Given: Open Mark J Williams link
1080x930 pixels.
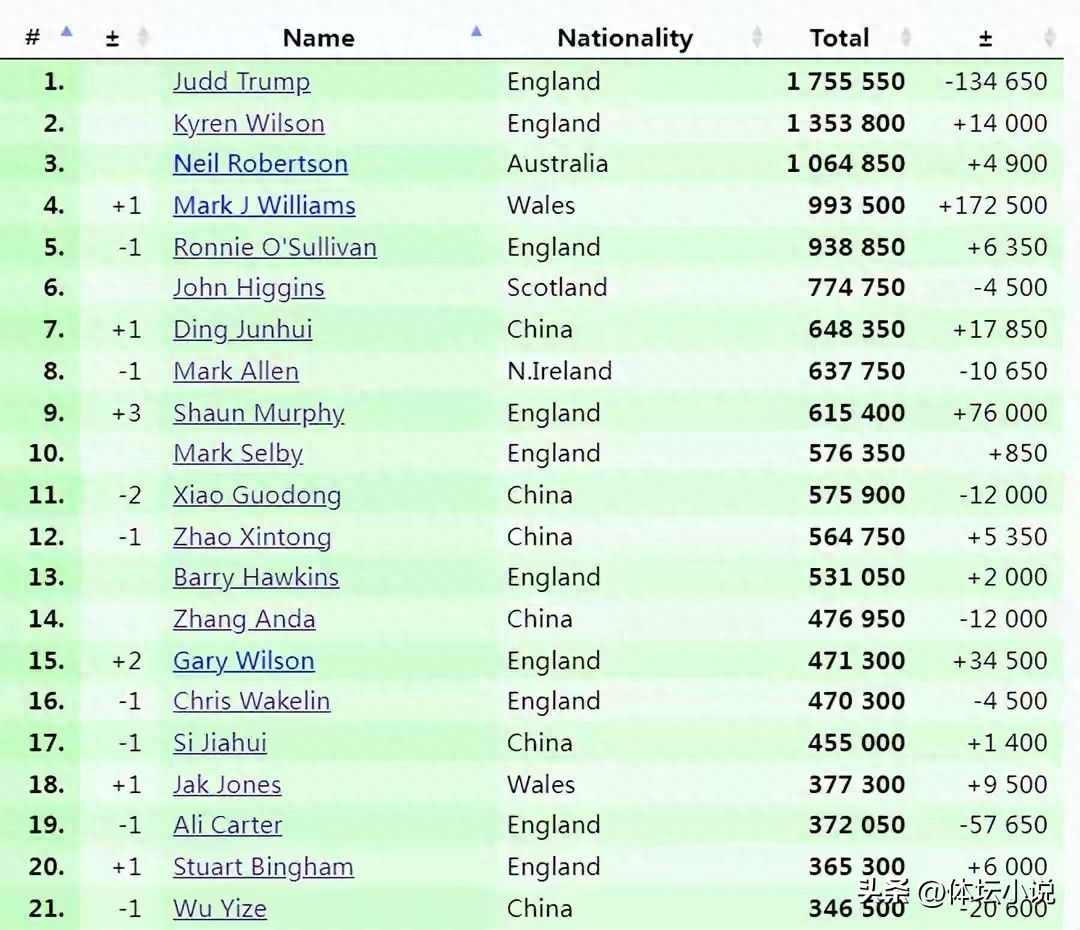Looking at the screenshot, I should 264,206.
